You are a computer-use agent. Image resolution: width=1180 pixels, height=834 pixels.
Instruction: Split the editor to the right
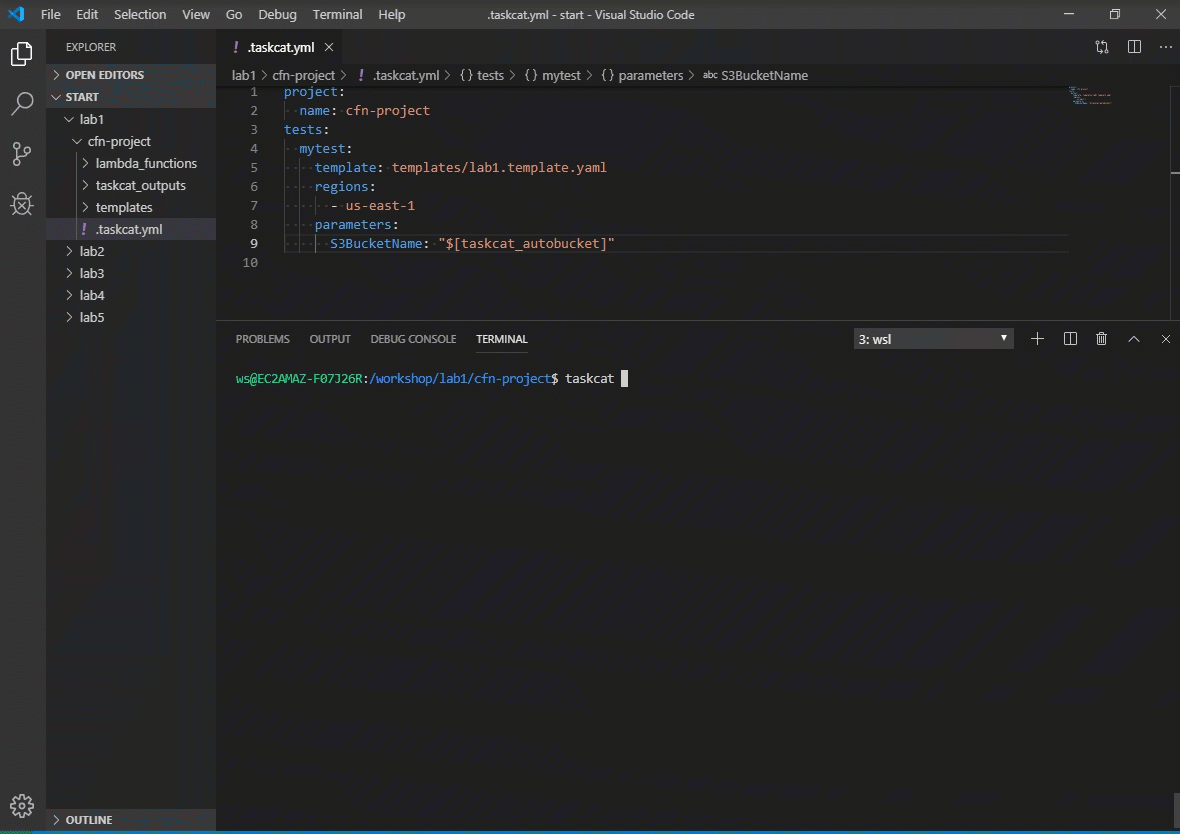tap(1134, 47)
